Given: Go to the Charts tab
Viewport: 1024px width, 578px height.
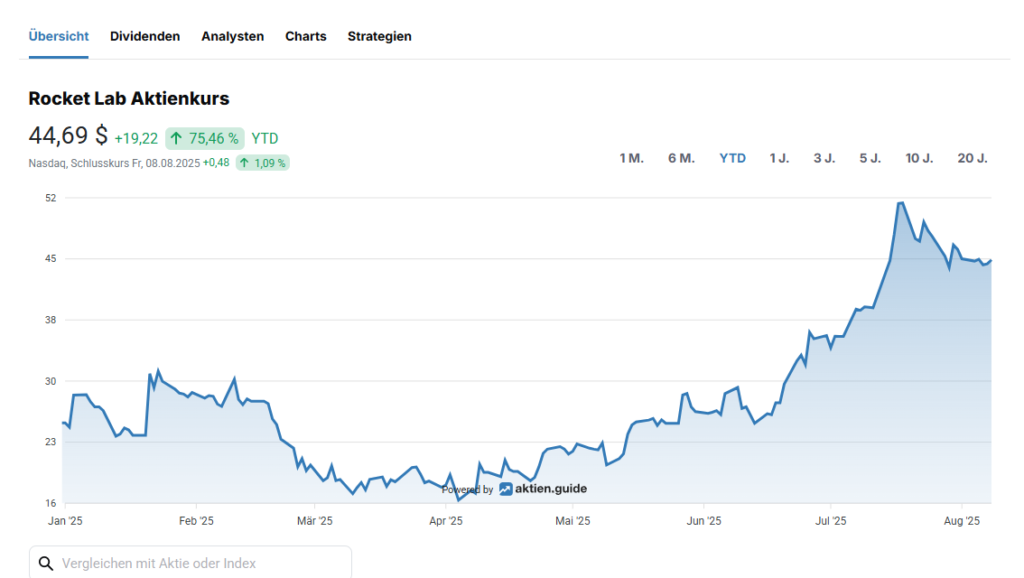Looking at the screenshot, I should pos(306,36).
